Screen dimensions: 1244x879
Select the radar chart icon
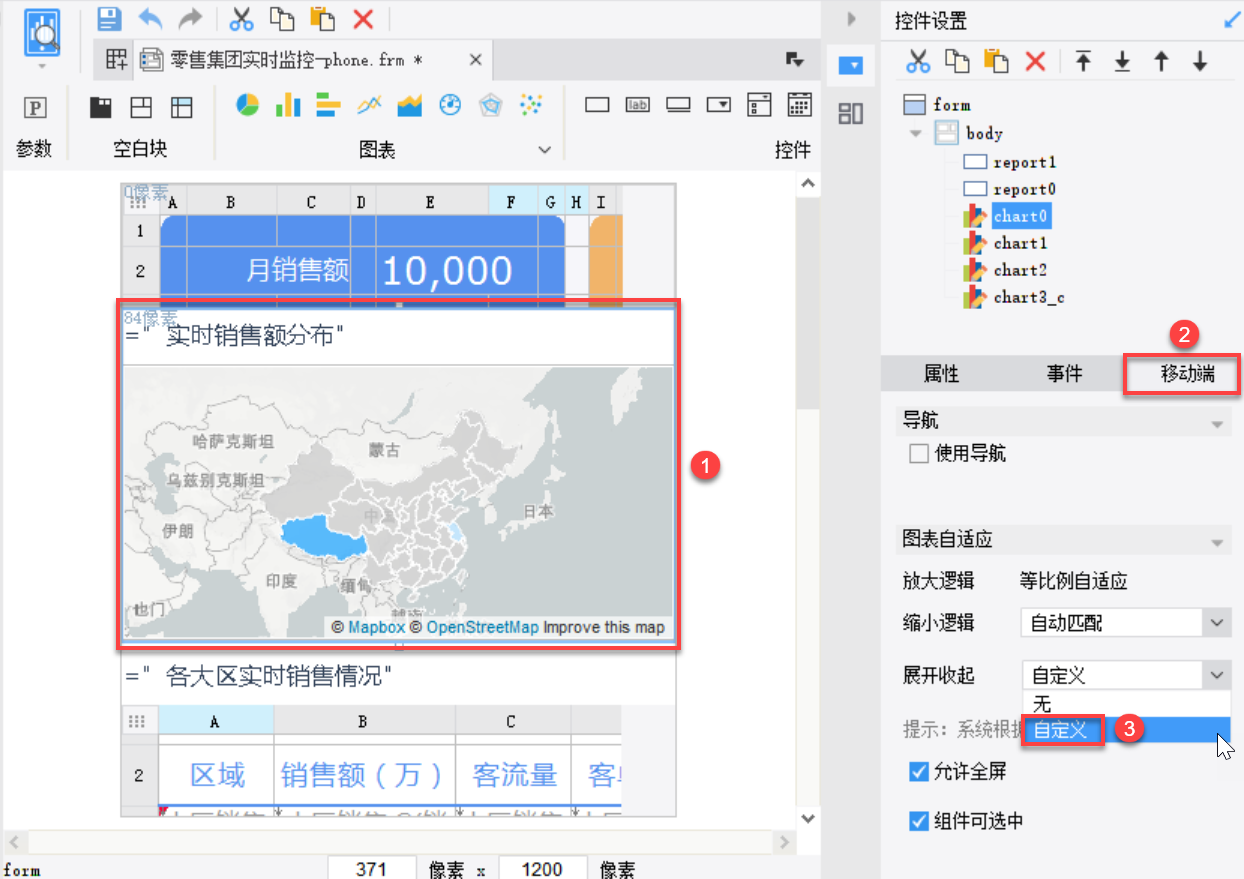tap(490, 105)
